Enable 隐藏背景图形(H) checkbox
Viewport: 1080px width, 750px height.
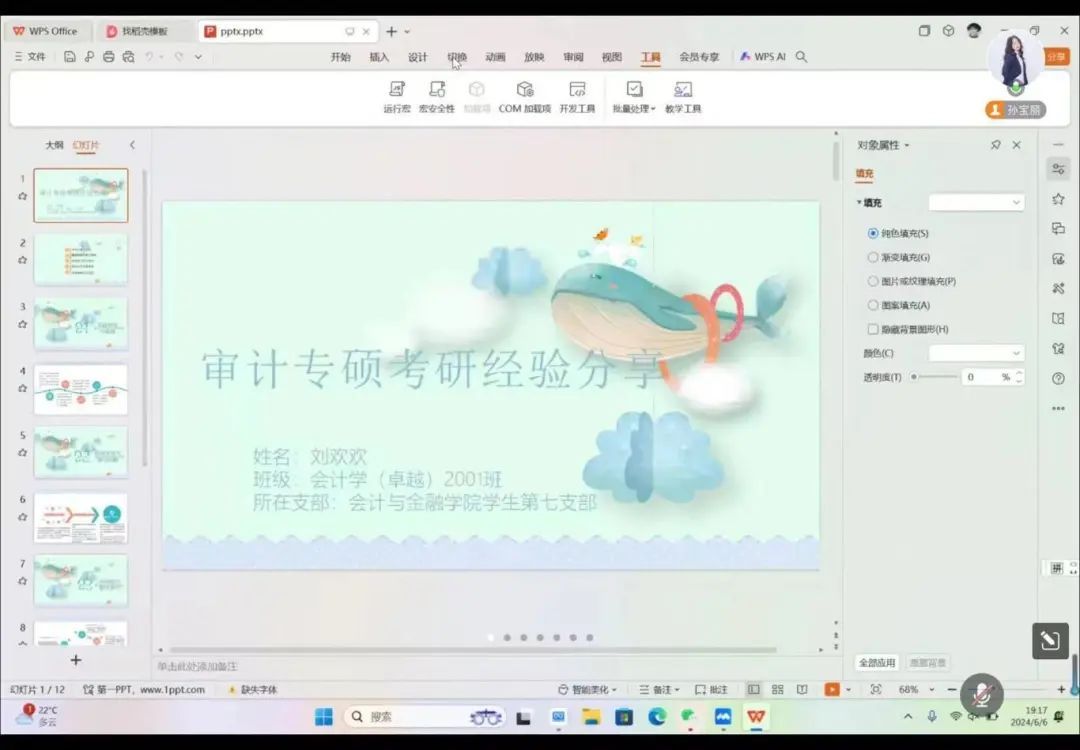click(x=873, y=329)
